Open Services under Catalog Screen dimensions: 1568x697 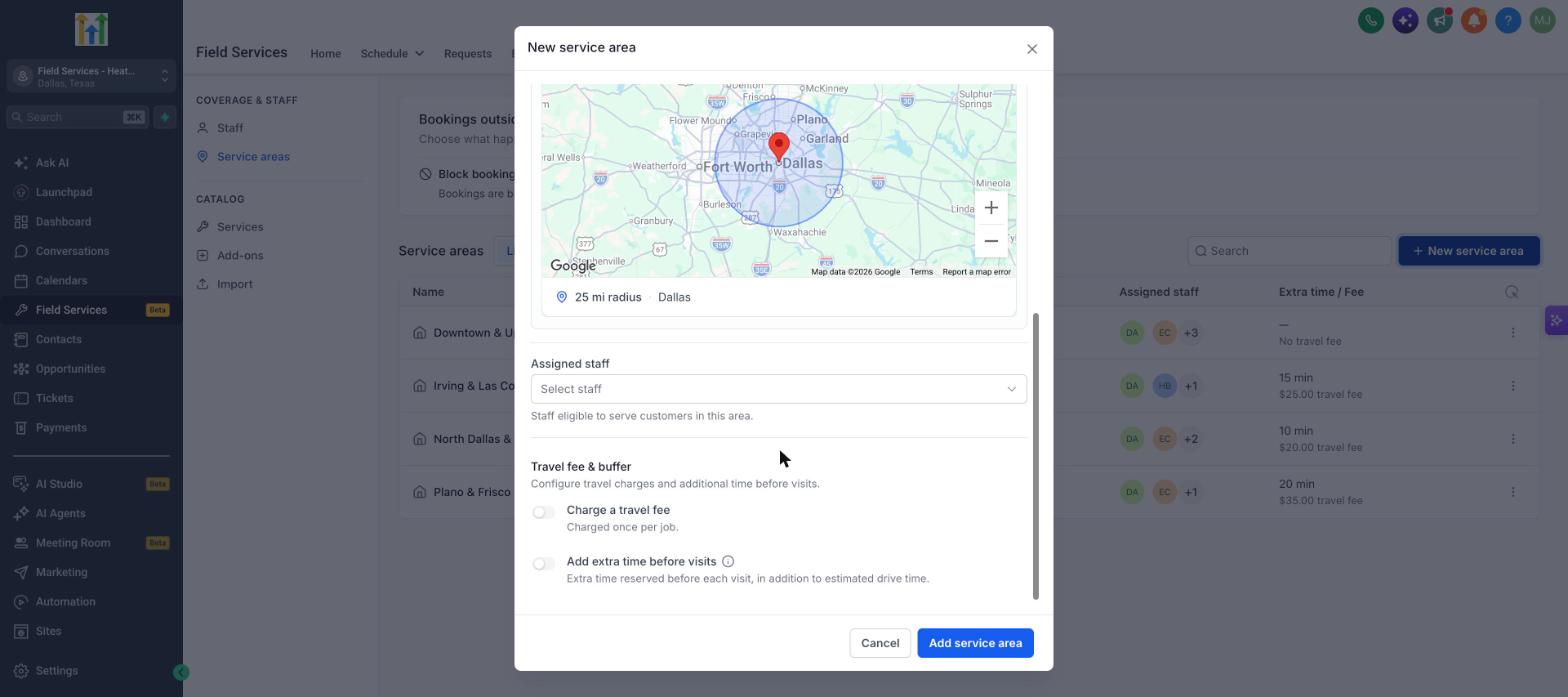240,227
